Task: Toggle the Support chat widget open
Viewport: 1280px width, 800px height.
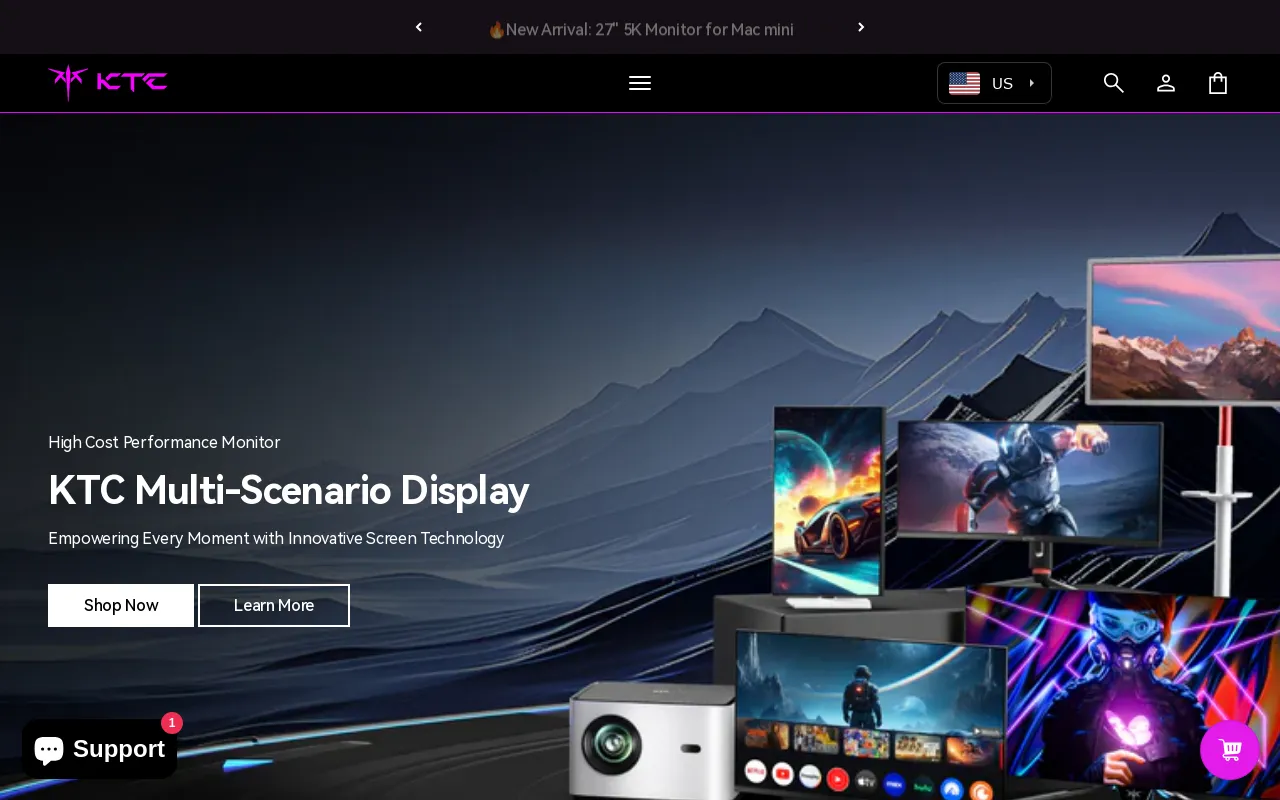Action: coord(100,748)
